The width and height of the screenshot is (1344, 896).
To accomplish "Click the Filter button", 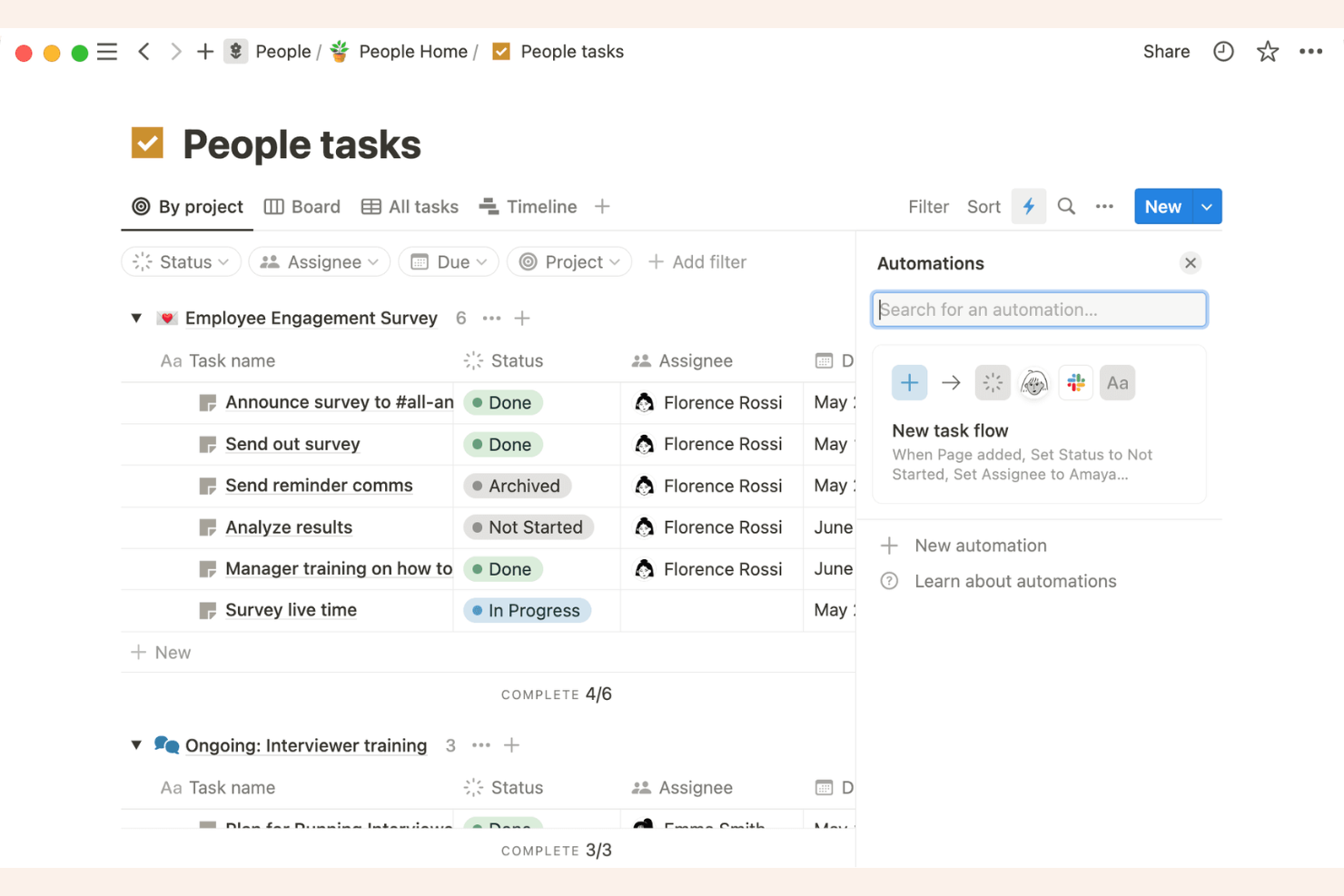I will 928,207.
